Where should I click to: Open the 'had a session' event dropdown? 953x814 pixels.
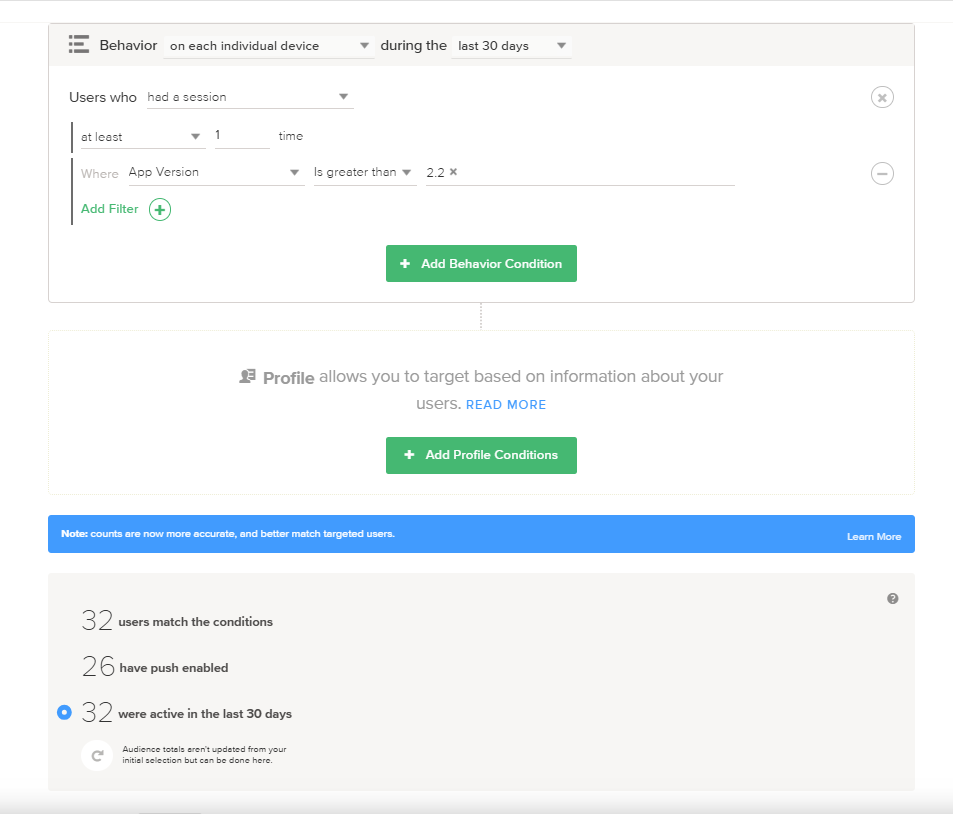click(x=248, y=97)
